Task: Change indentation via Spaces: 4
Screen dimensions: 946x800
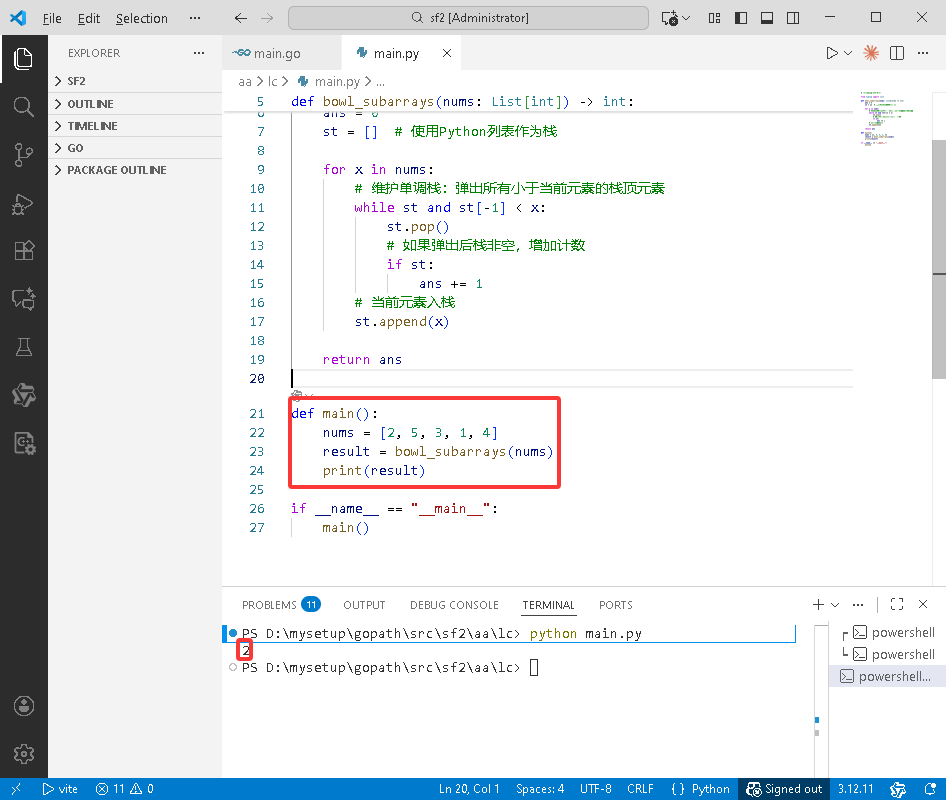Action: pyautogui.click(x=540, y=789)
